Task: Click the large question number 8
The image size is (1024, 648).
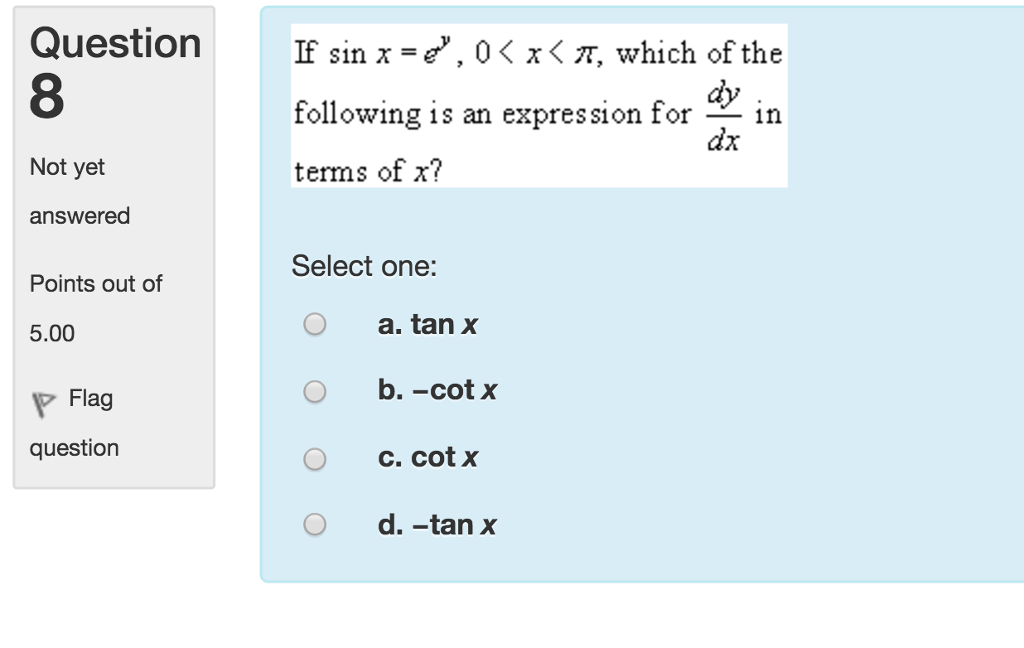Action: coord(47,97)
